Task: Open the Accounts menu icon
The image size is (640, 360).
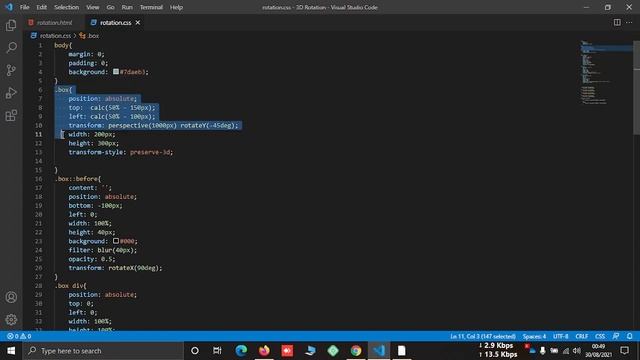Action: click(11, 297)
